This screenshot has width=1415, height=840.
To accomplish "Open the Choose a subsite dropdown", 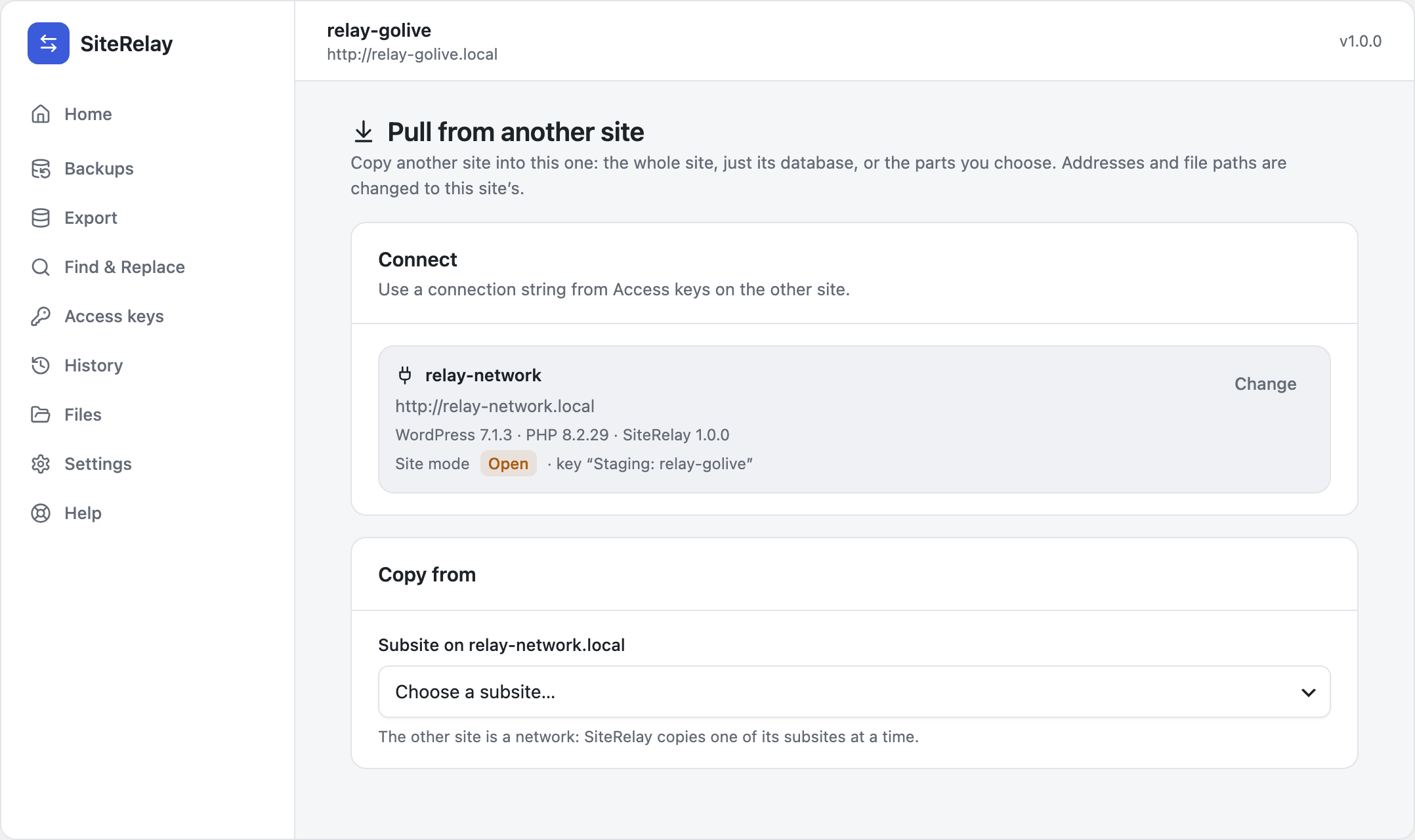I will coord(855,692).
